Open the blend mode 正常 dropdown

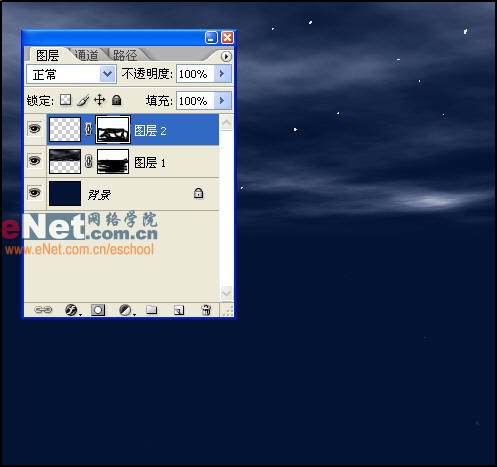[71, 74]
